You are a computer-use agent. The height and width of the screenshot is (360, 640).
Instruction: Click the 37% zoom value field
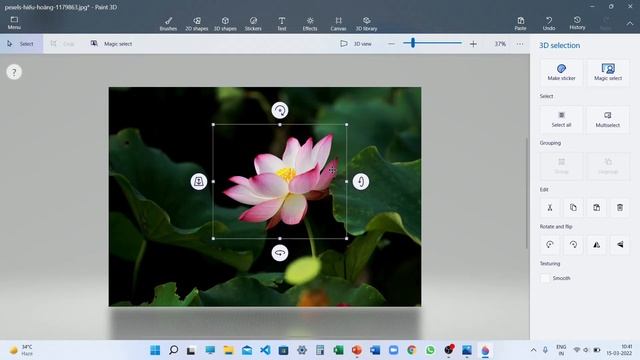500,44
